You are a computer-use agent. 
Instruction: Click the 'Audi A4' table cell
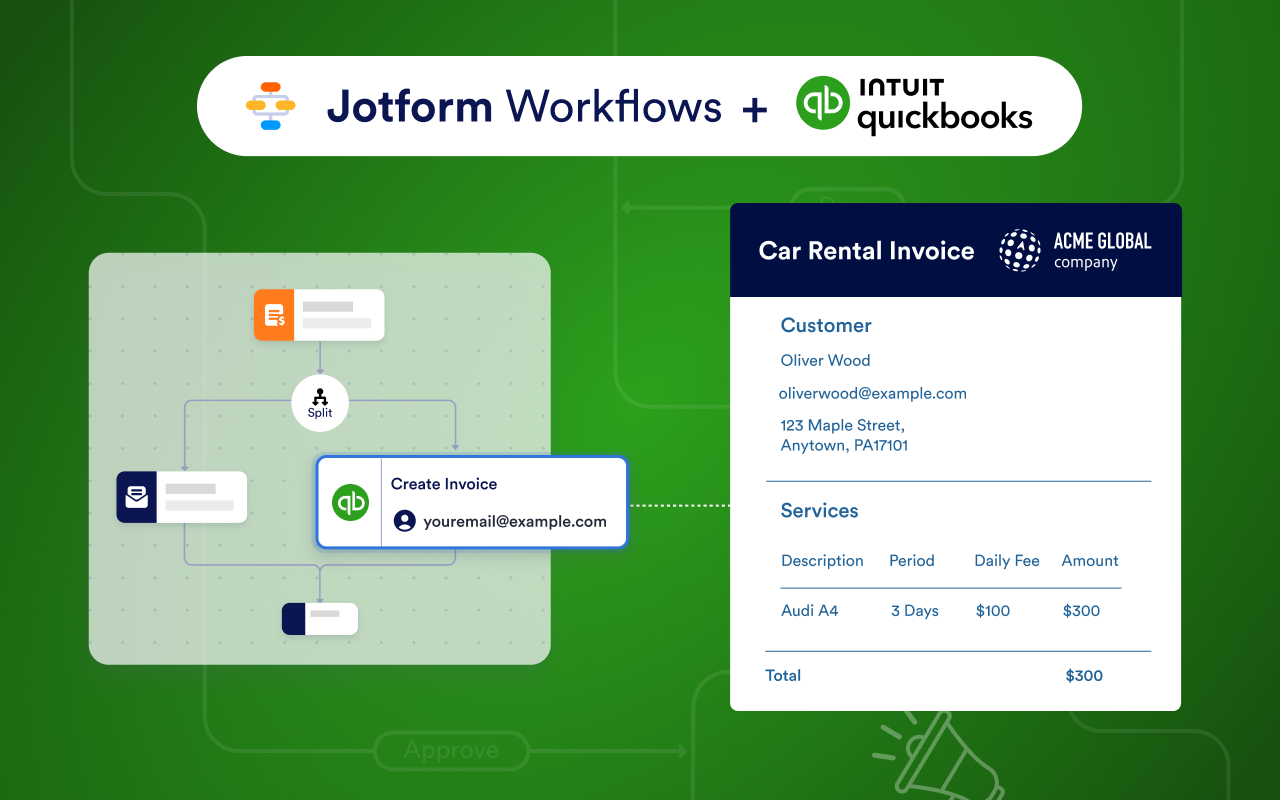[810, 610]
